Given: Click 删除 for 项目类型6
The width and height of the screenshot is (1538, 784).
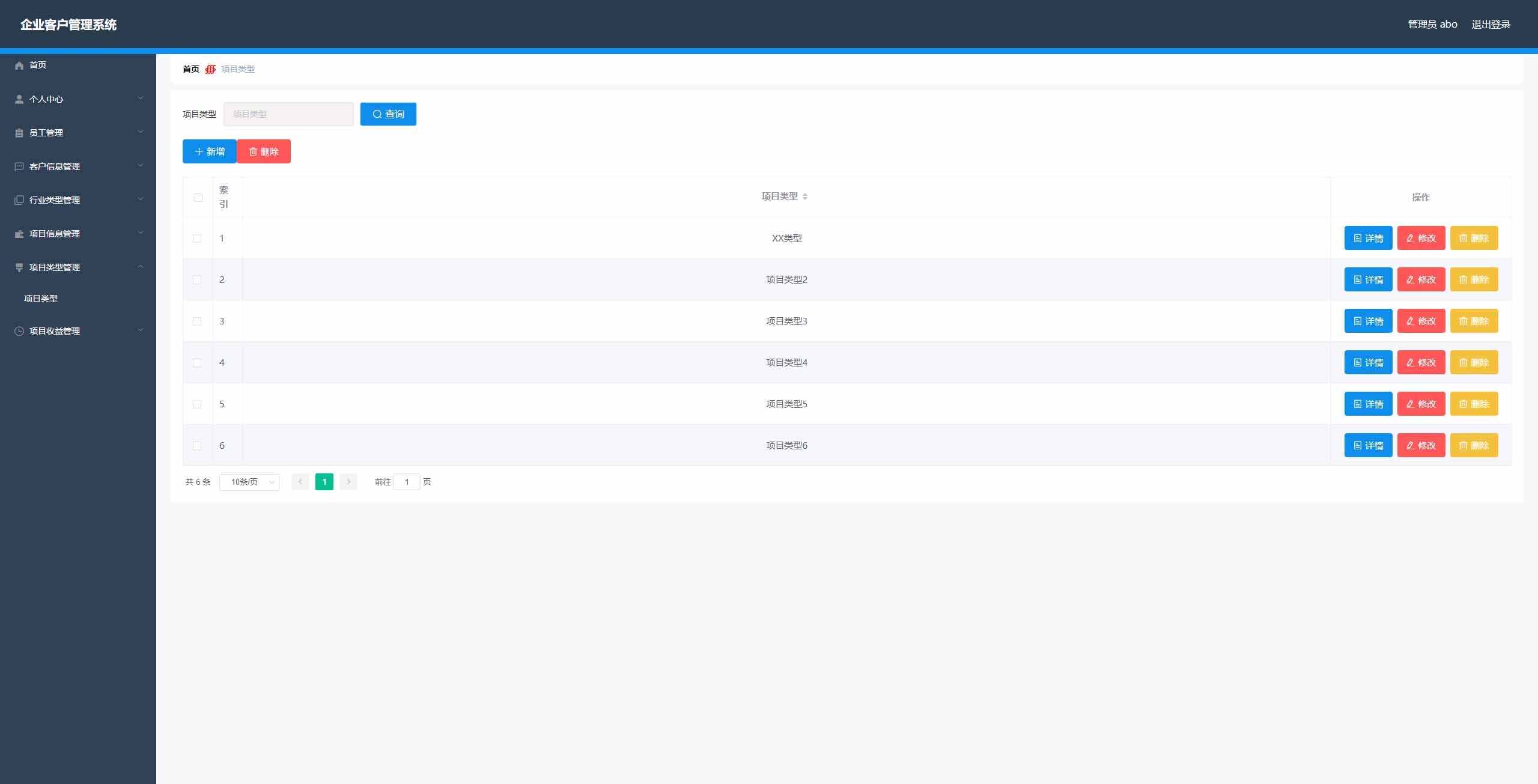Looking at the screenshot, I should [1474, 445].
